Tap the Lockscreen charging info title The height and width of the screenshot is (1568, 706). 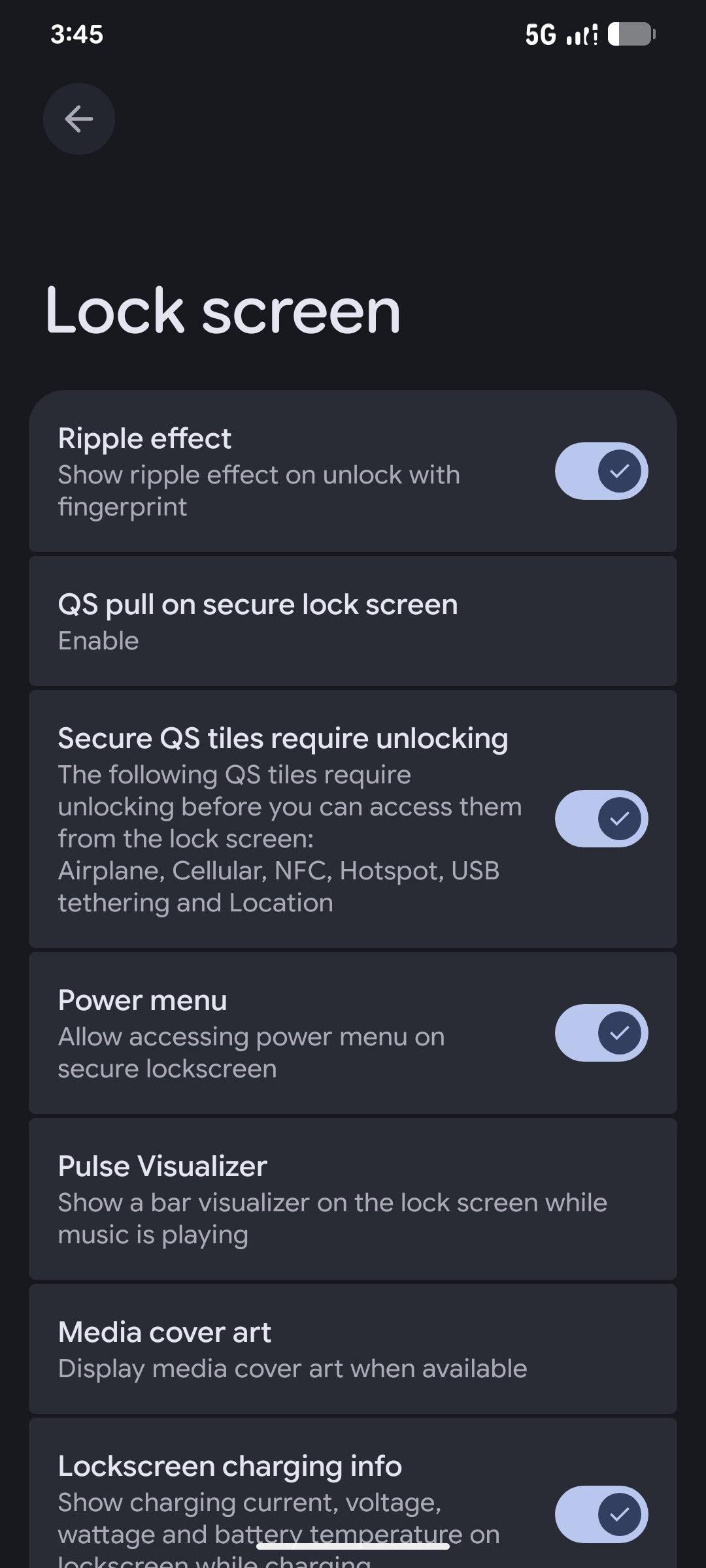click(229, 1467)
